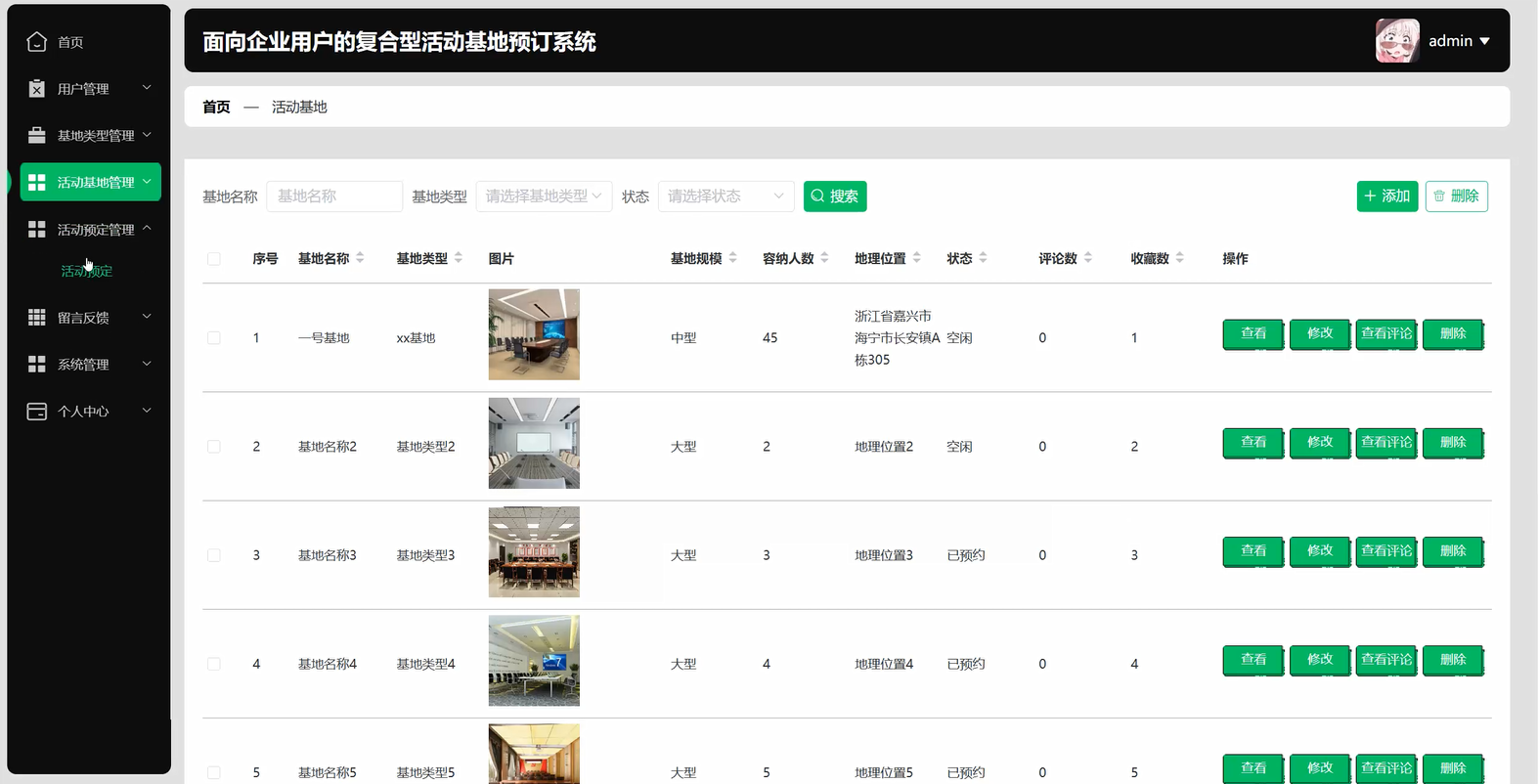Screen dimensions: 1538x784
Task: Click 查看 for 基地名称4
Action: tap(1253, 660)
